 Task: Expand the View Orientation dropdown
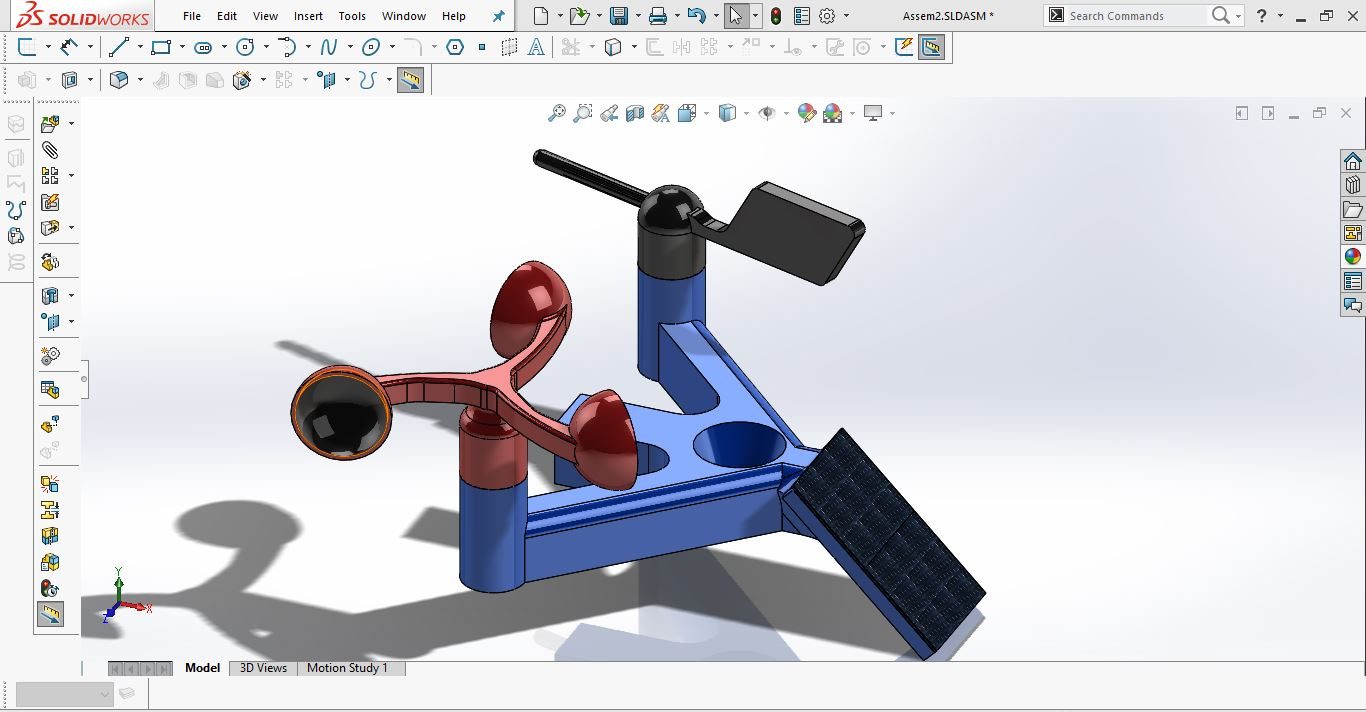pos(706,114)
